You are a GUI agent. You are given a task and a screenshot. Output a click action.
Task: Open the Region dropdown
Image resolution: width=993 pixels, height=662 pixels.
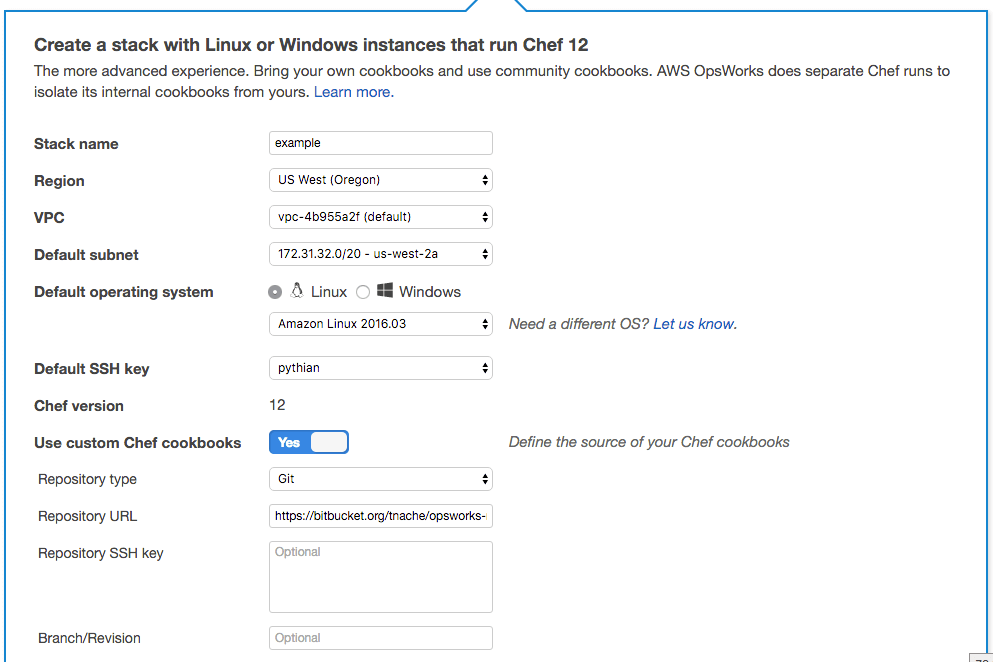pos(380,180)
